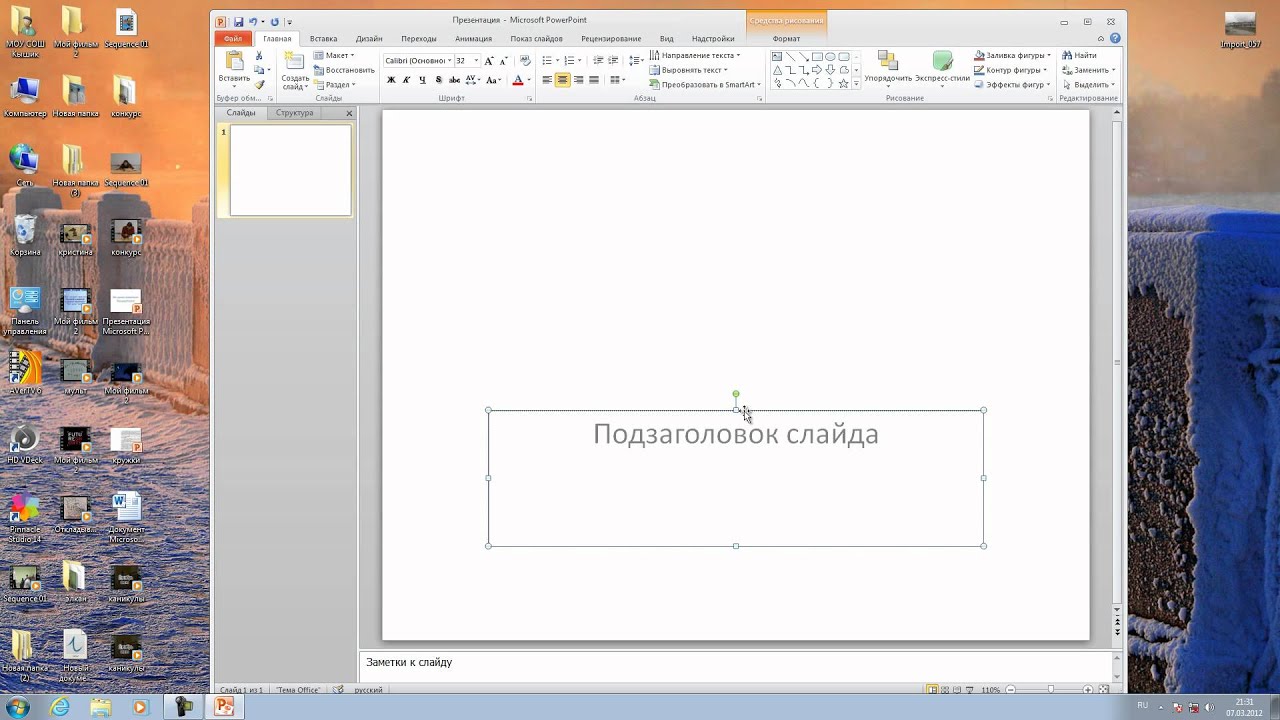The height and width of the screenshot is (720, 1280).
Task: Click the Create slide (Создать слайд) icon
Action: [x=294, y=60]
